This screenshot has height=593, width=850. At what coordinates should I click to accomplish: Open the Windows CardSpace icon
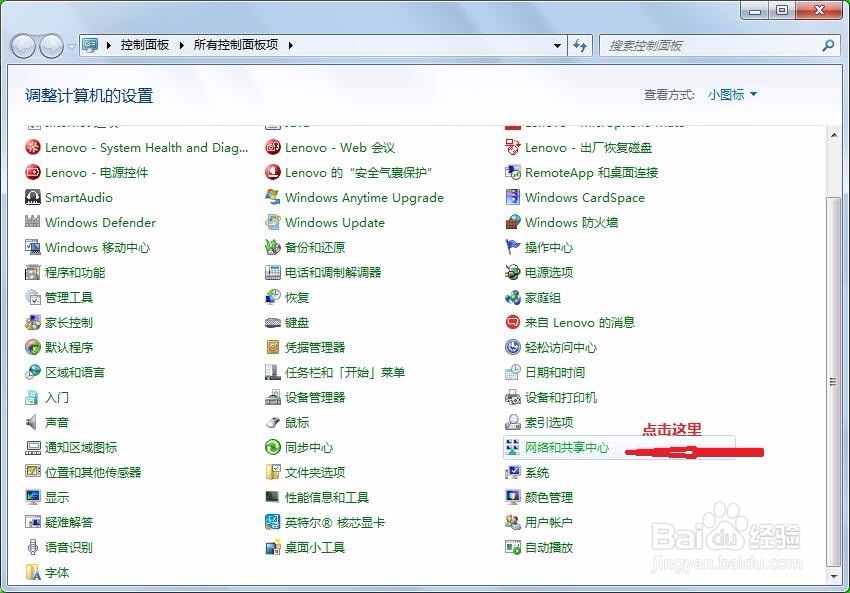513,197
